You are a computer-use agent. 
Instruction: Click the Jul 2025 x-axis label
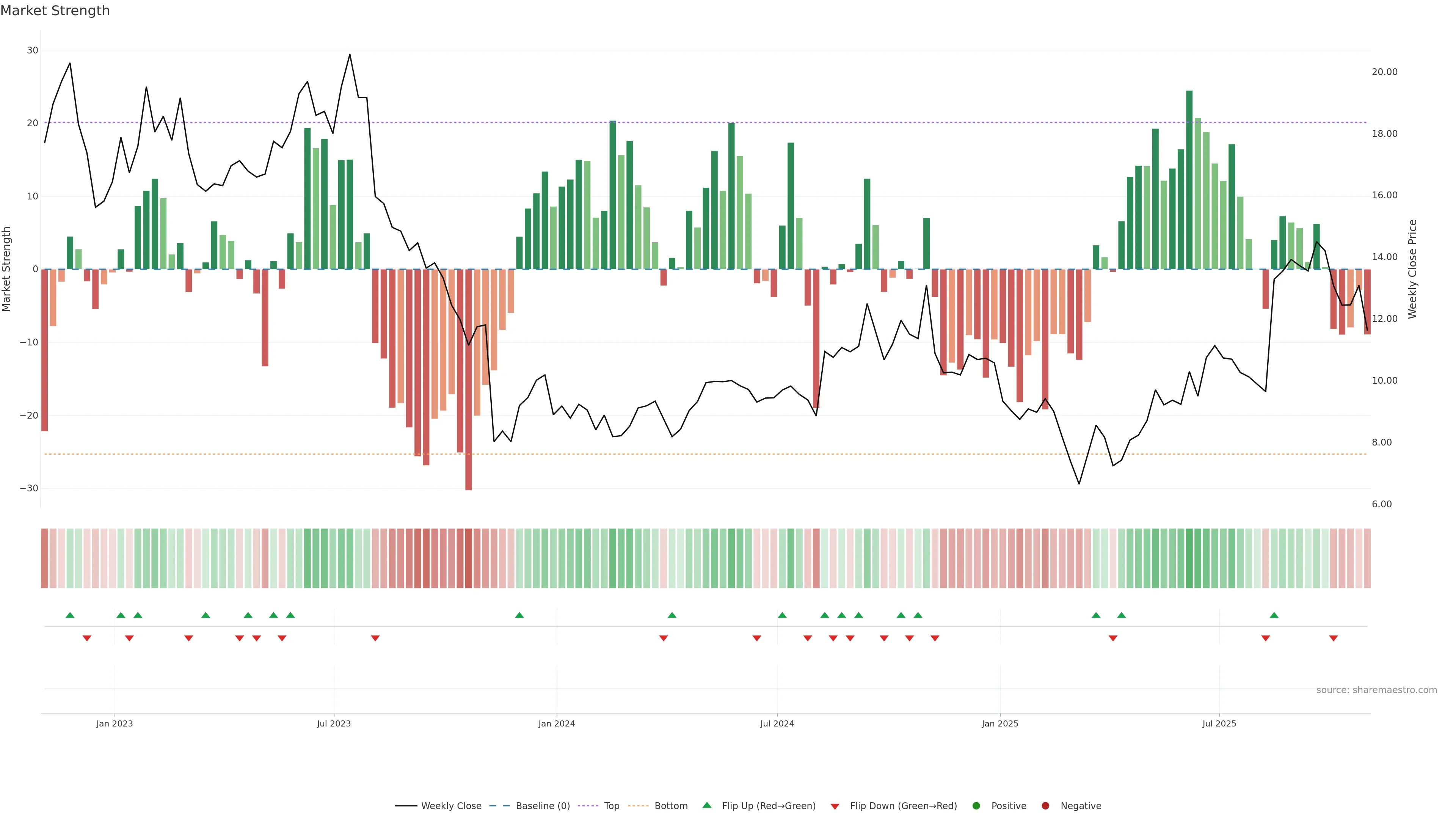pyautogui.click(x=1219, y=723)
